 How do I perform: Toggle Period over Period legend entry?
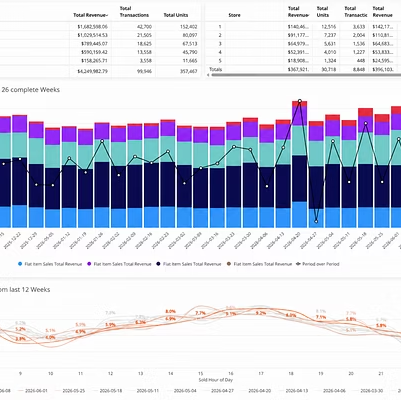point(318,264)
